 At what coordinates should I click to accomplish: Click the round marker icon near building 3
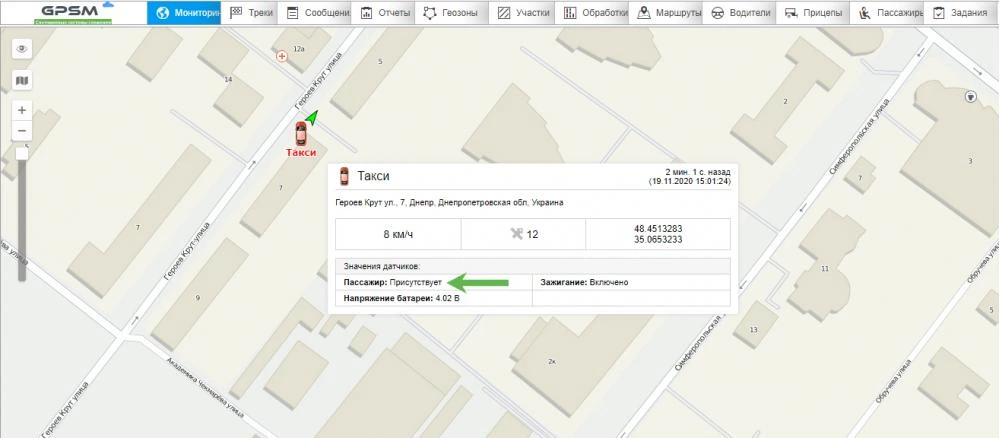[971, 97]
